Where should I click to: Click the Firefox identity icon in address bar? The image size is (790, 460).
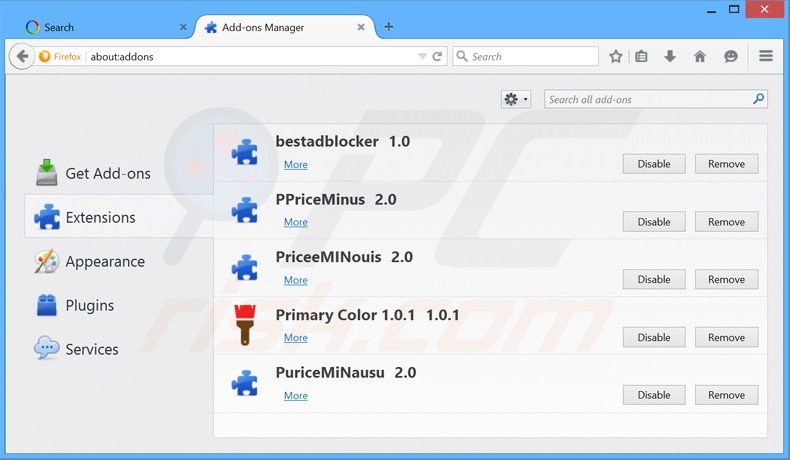(44, 56)
